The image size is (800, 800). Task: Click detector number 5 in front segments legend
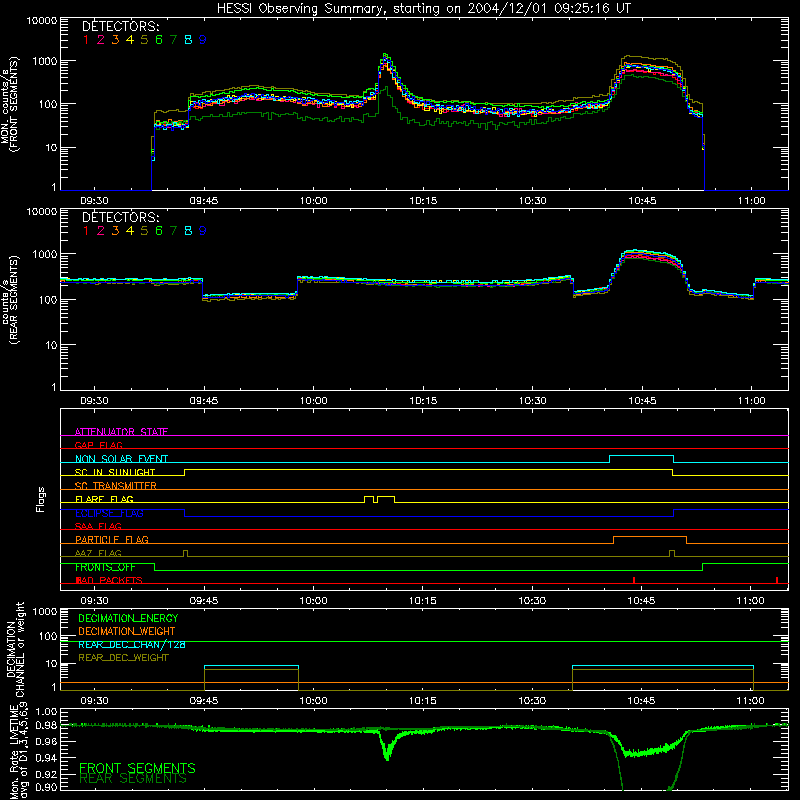click(144, 40)
